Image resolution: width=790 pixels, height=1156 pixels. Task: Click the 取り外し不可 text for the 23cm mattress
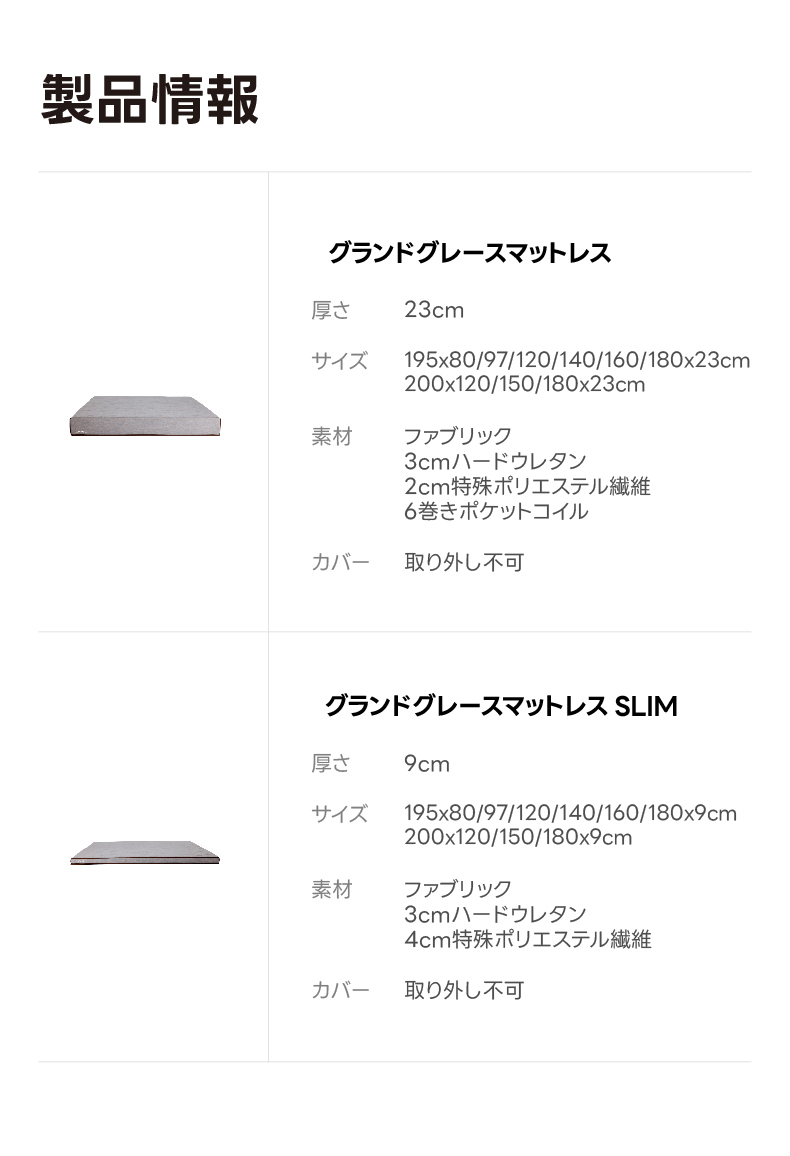464,562
